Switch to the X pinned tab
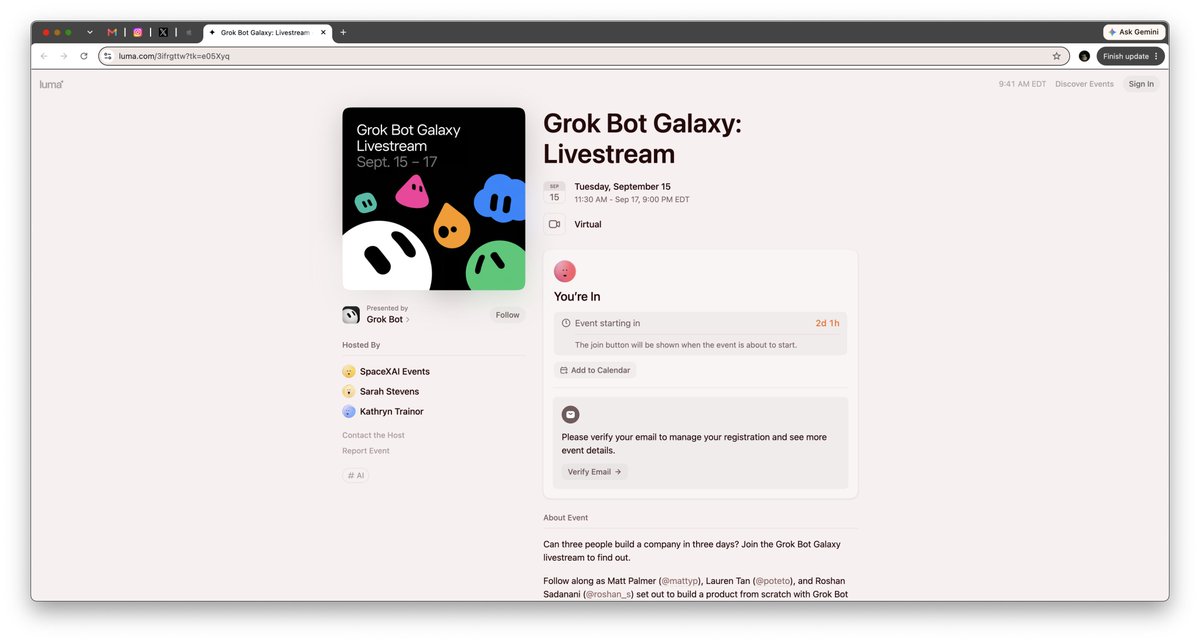 click(163, 32)
